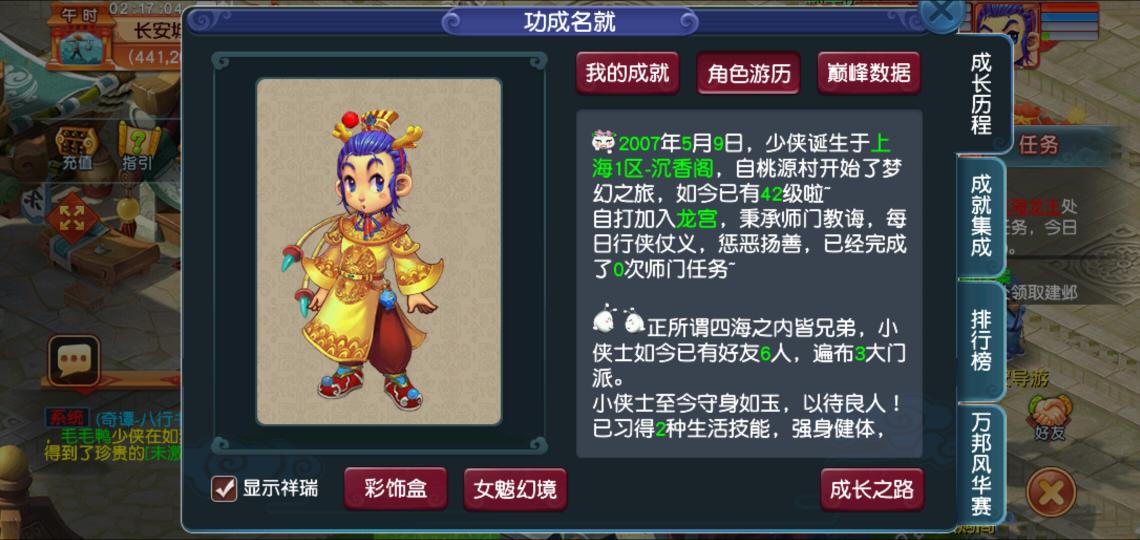
Task: Switch to the 排行榜 side tab
Action: tap(982, 340)
